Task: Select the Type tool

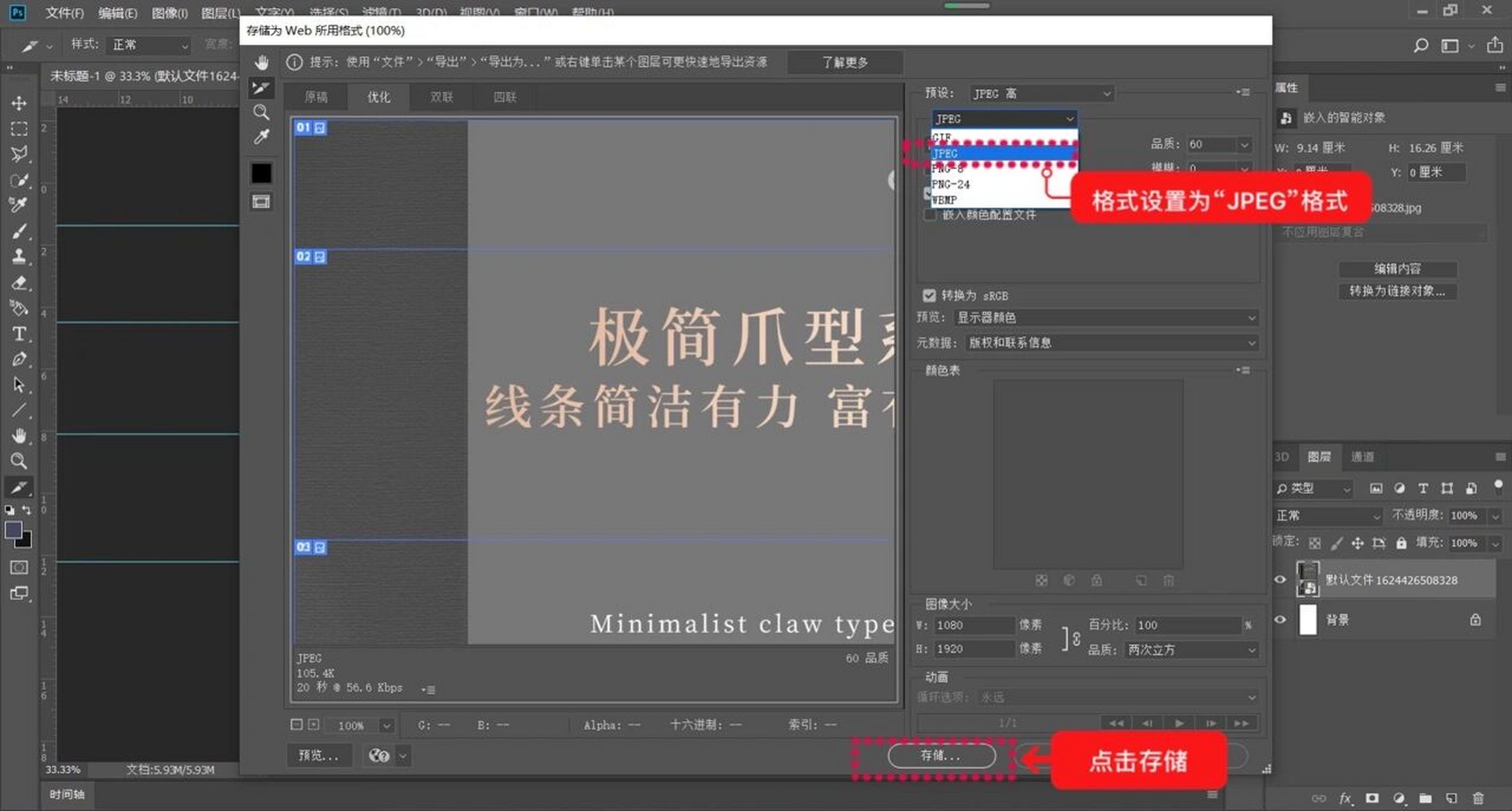Action: click(19, 335)
